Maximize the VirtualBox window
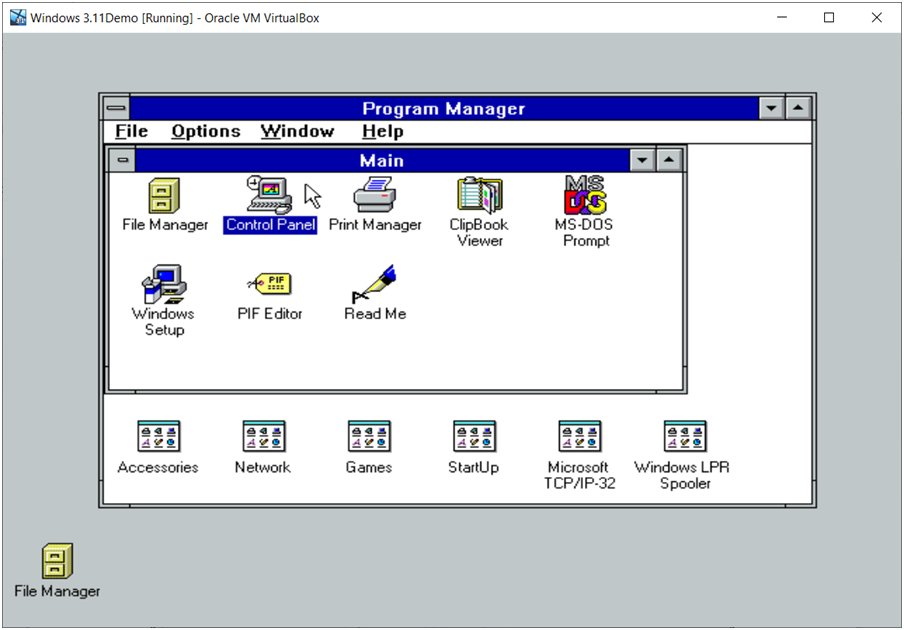 829,18
